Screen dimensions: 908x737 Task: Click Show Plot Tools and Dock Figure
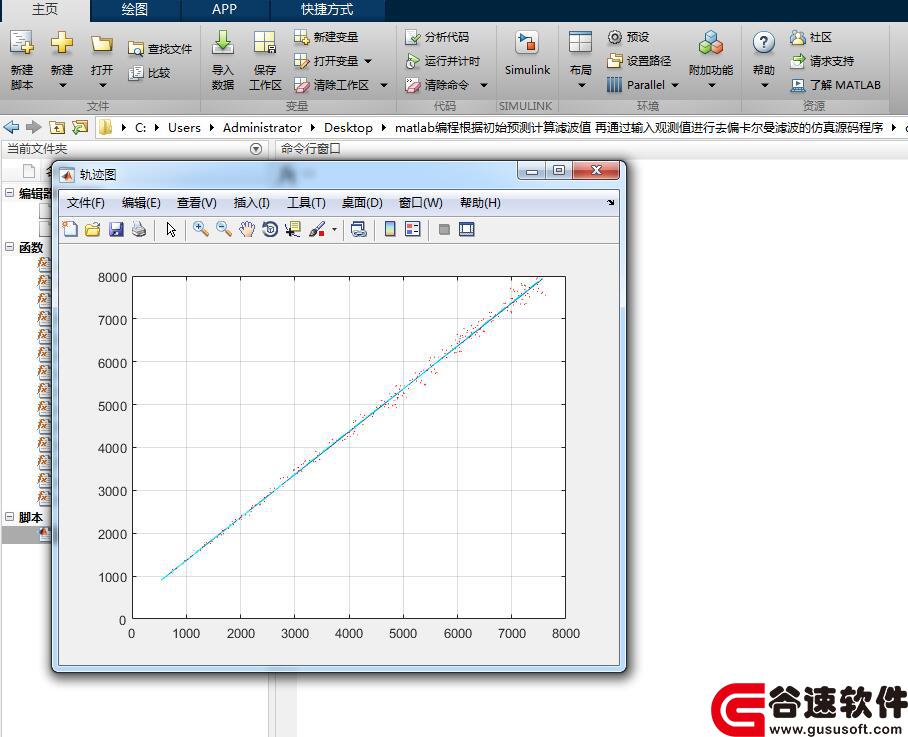[x=467, y=229]
